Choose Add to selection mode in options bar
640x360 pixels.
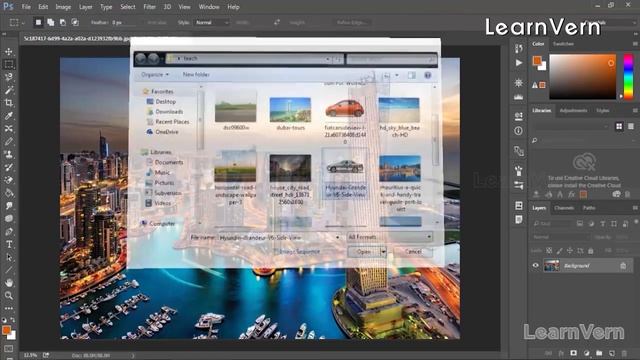click(51, 22)
